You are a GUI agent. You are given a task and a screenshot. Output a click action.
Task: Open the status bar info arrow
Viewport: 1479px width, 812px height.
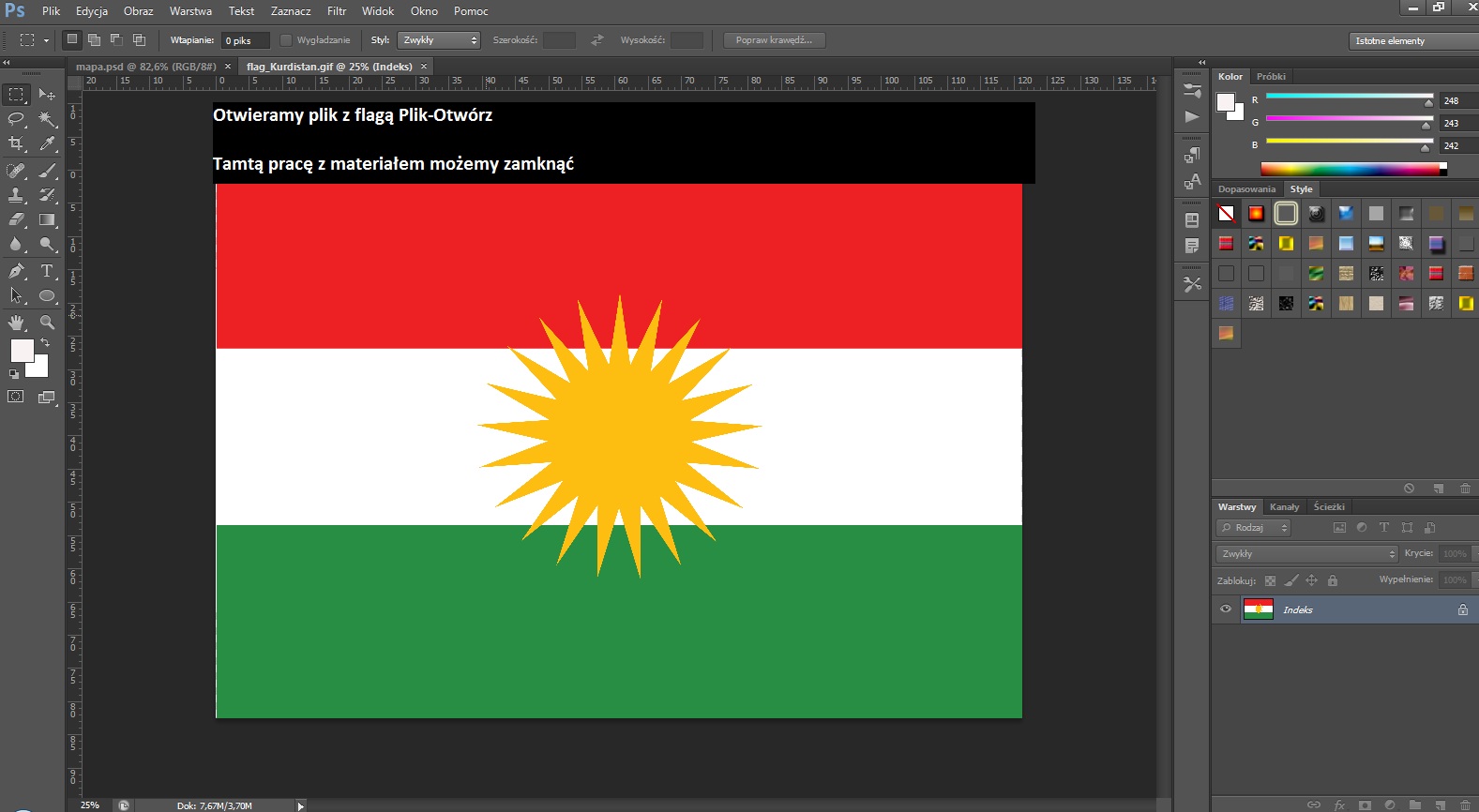click(300, 805)
